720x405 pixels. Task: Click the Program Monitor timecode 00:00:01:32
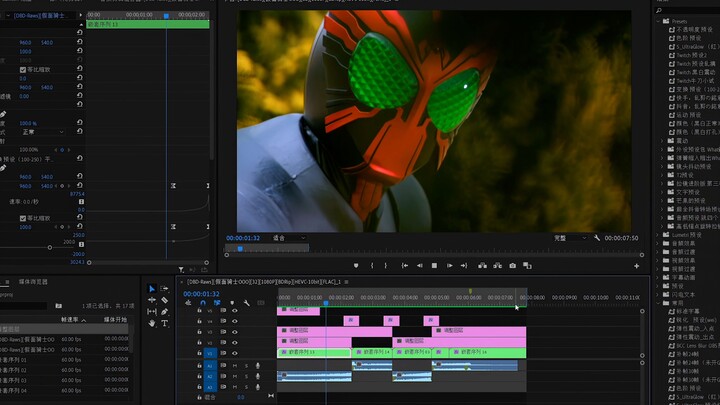point(243,238)
